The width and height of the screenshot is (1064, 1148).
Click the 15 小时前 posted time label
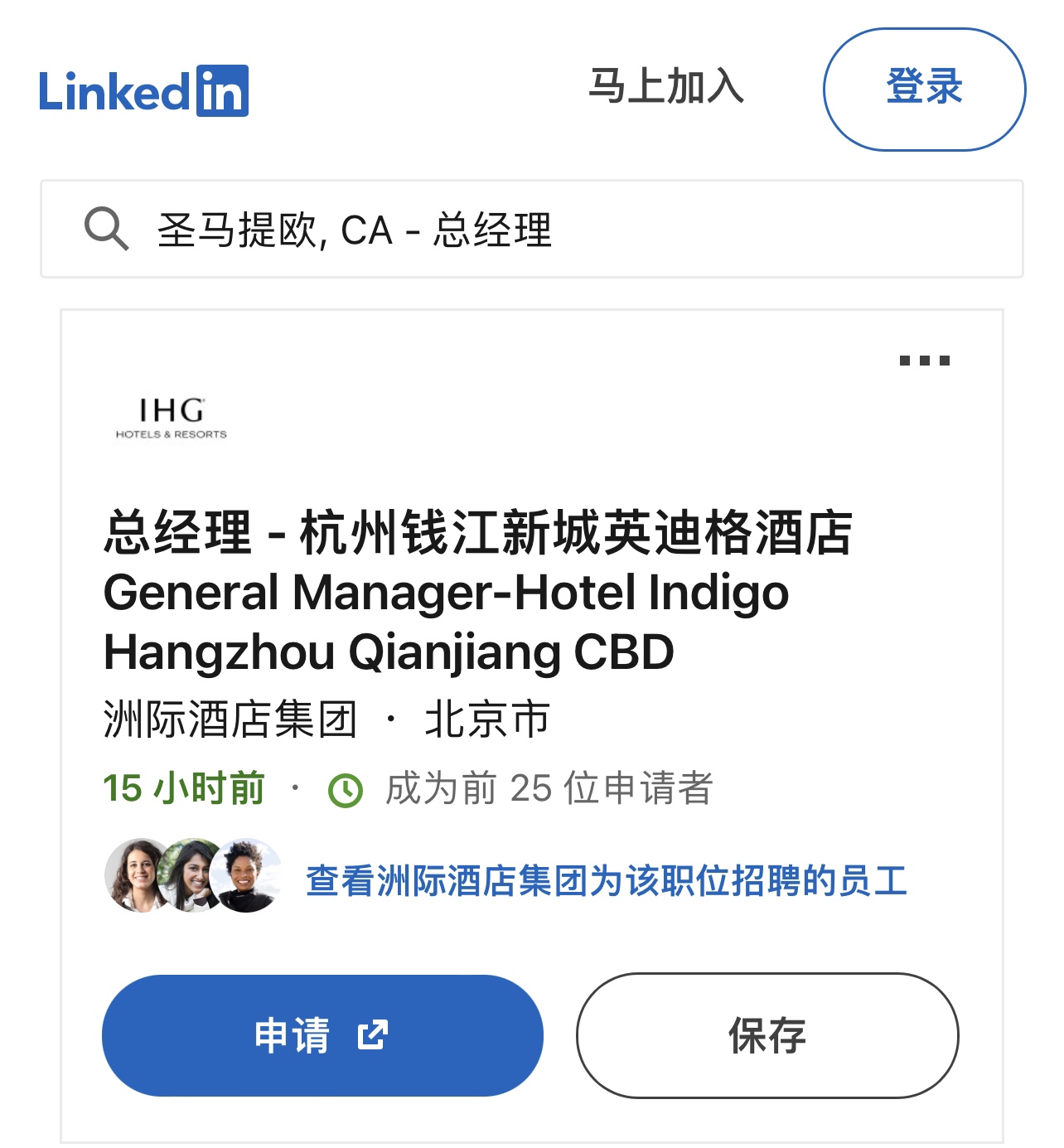pyautogui.click(x=184, y=788)
